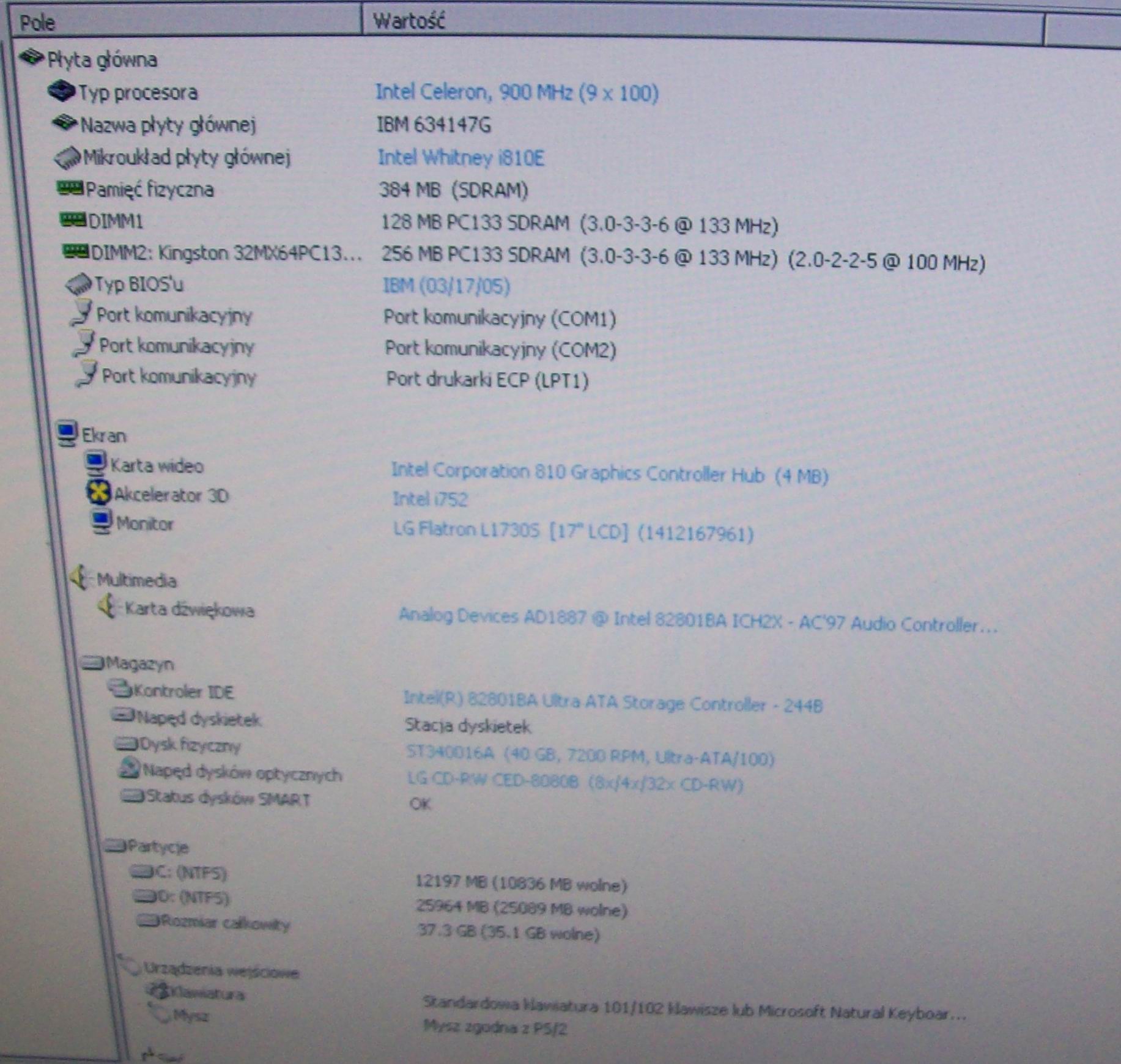Open IBM (03/17/05) BIOS link

446,286
